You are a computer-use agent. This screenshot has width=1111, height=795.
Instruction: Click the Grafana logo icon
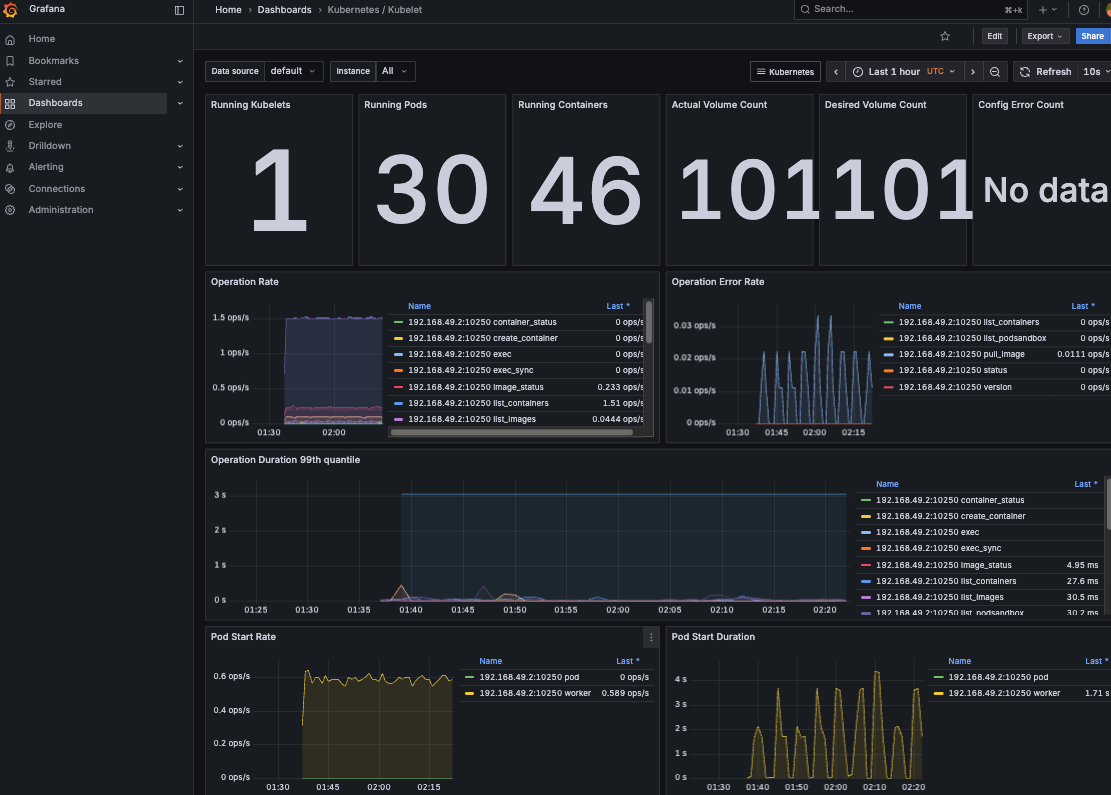[x=10, y=10]
